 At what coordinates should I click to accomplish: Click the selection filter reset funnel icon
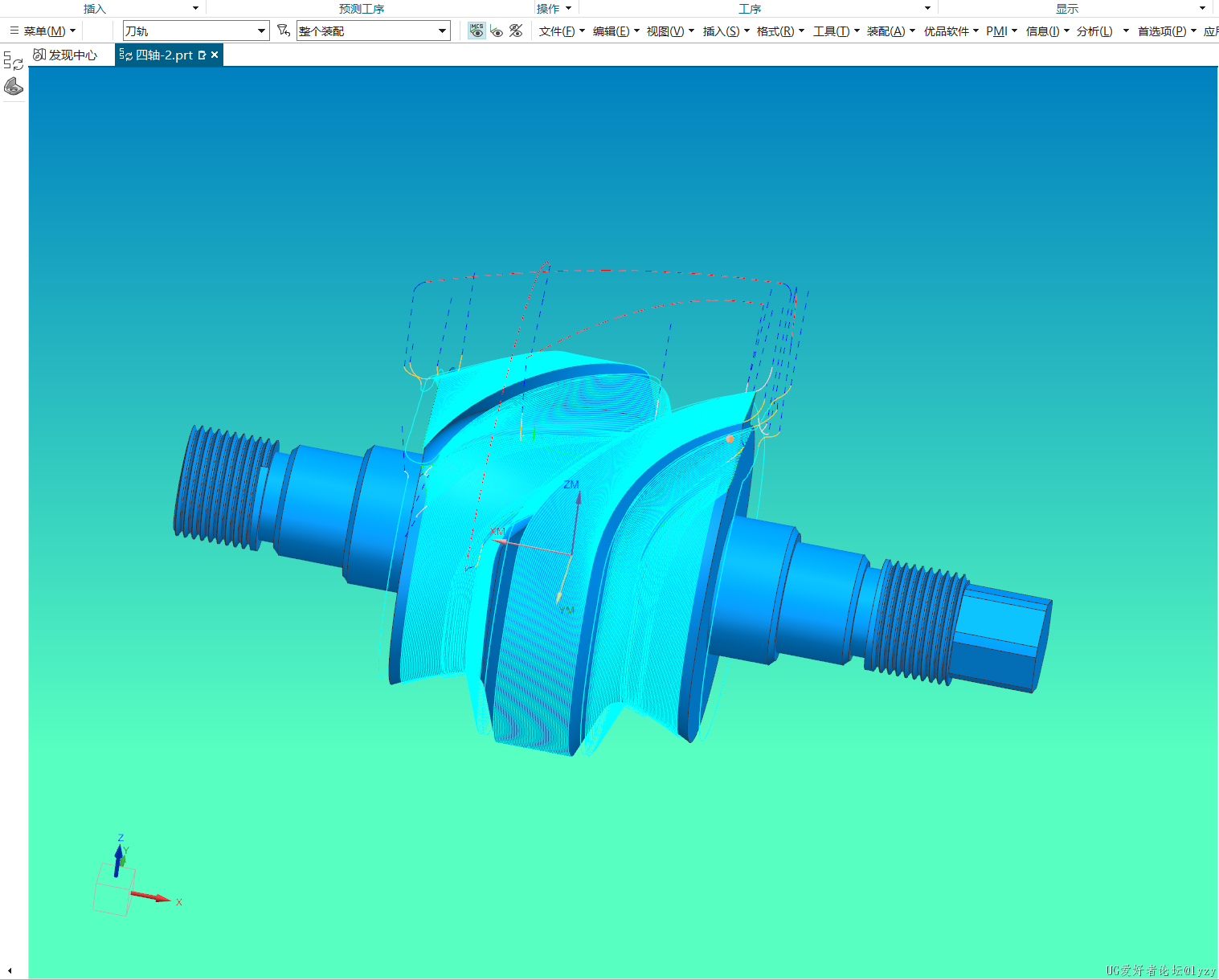pyautogui.click(x=283, y=31)
